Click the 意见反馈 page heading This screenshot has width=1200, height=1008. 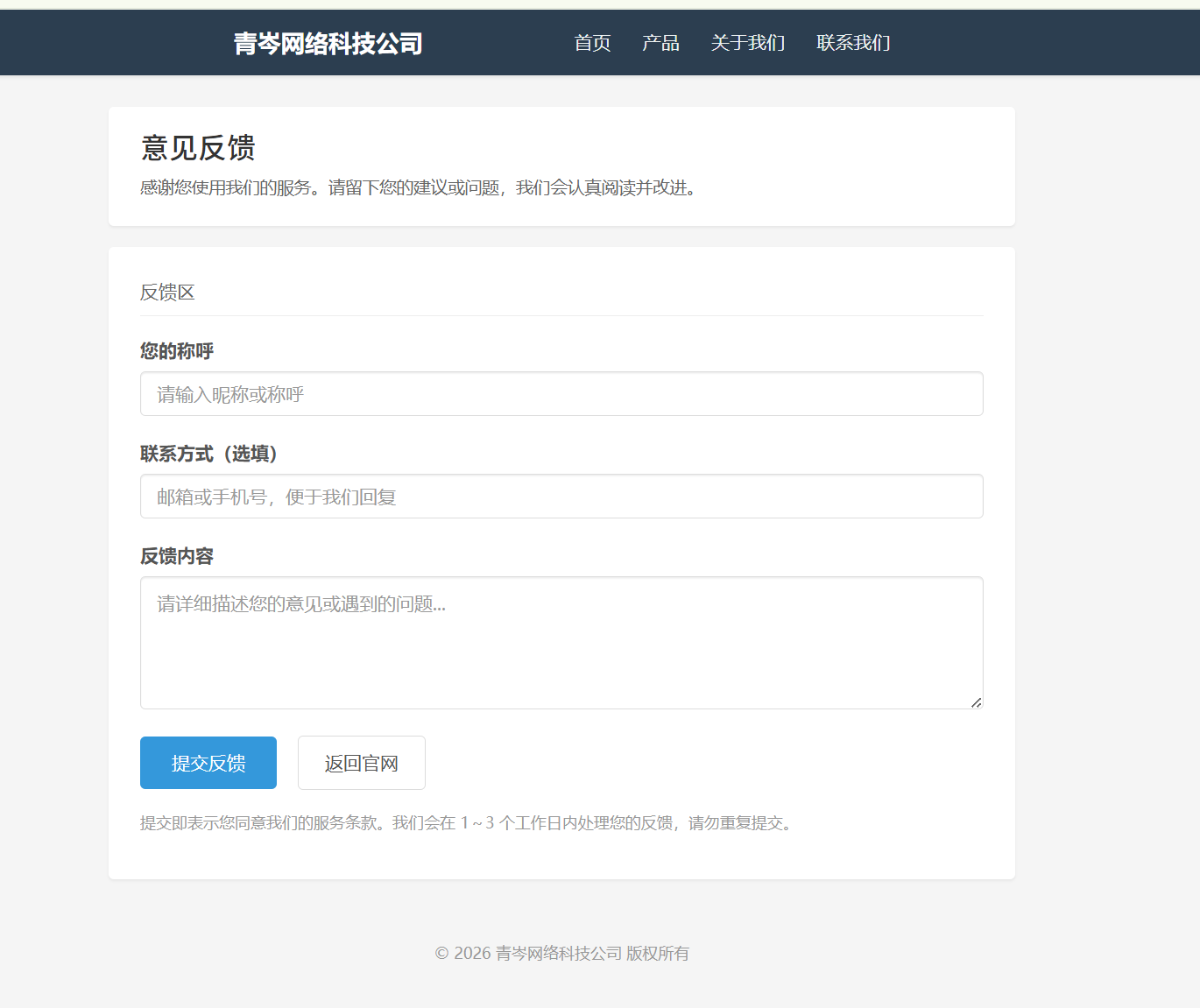point(197,148)
